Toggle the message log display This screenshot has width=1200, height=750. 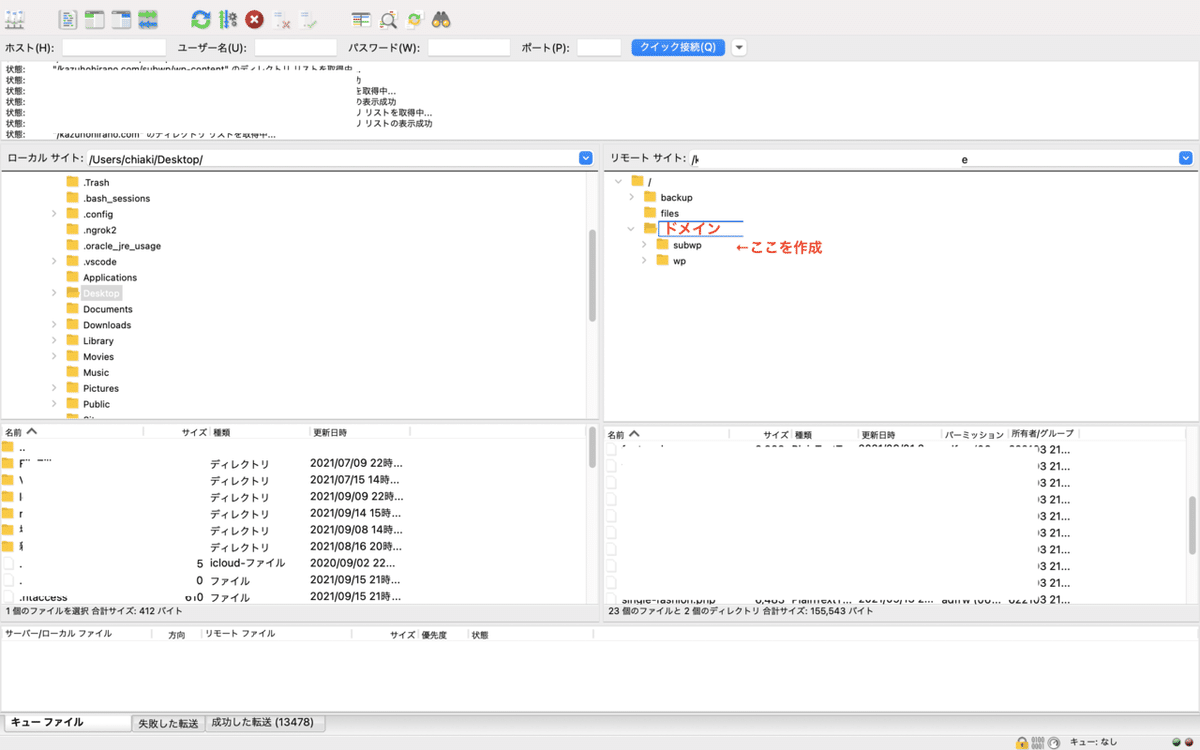(67, 18)
